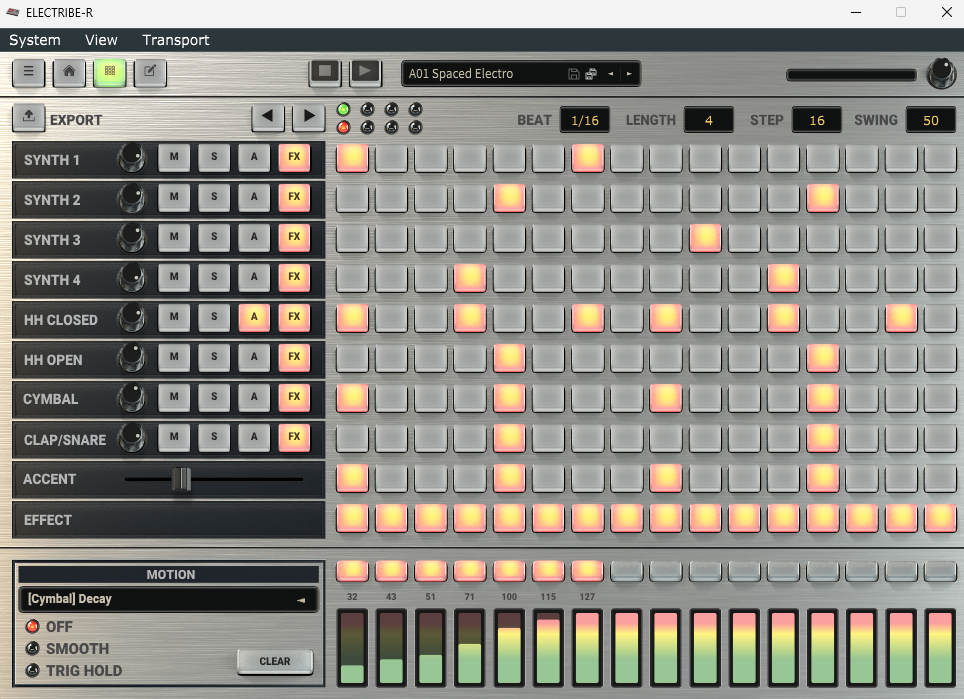Toggle last step of the Effect row
Screen dimensions: 964x699
pyautogui.click(x=940, y=518)
